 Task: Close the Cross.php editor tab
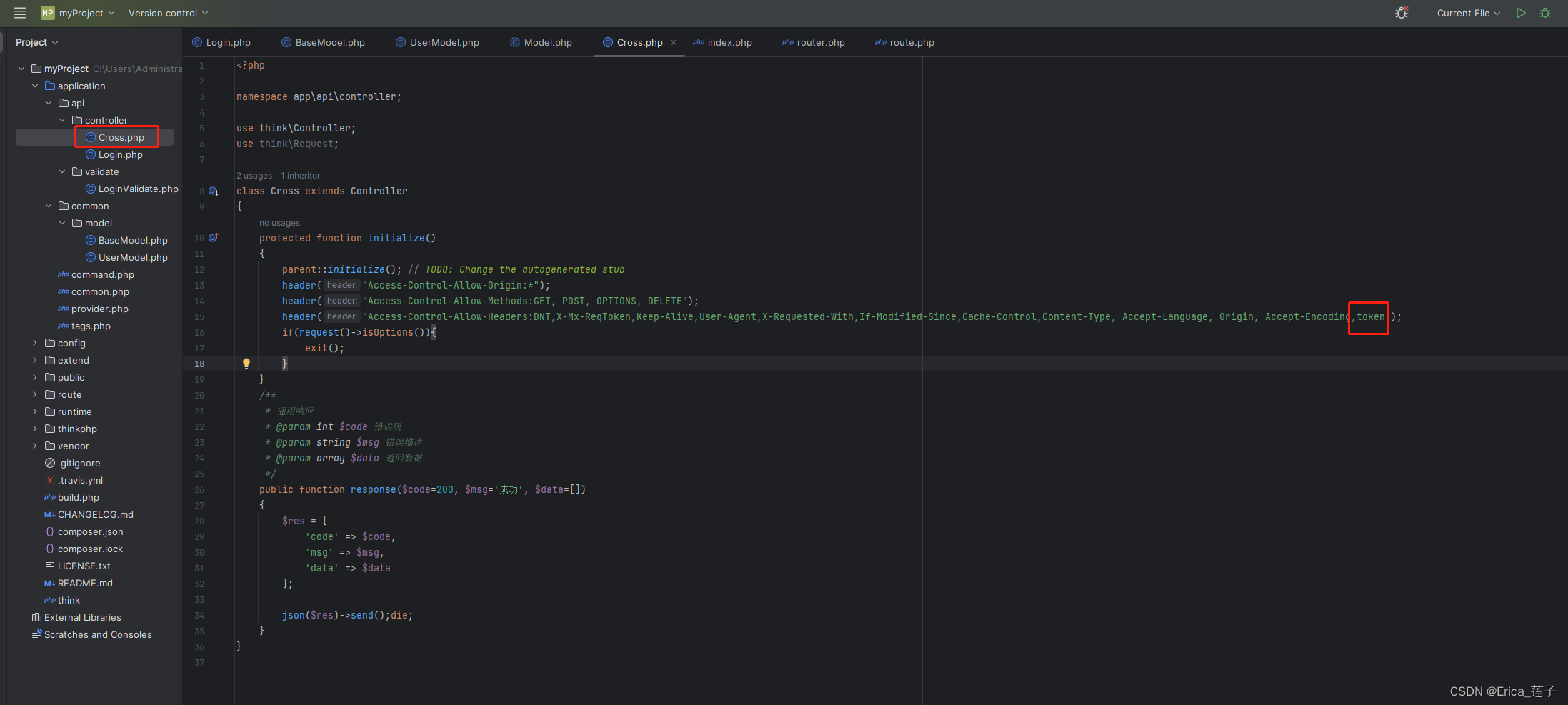tap(674, 42)
